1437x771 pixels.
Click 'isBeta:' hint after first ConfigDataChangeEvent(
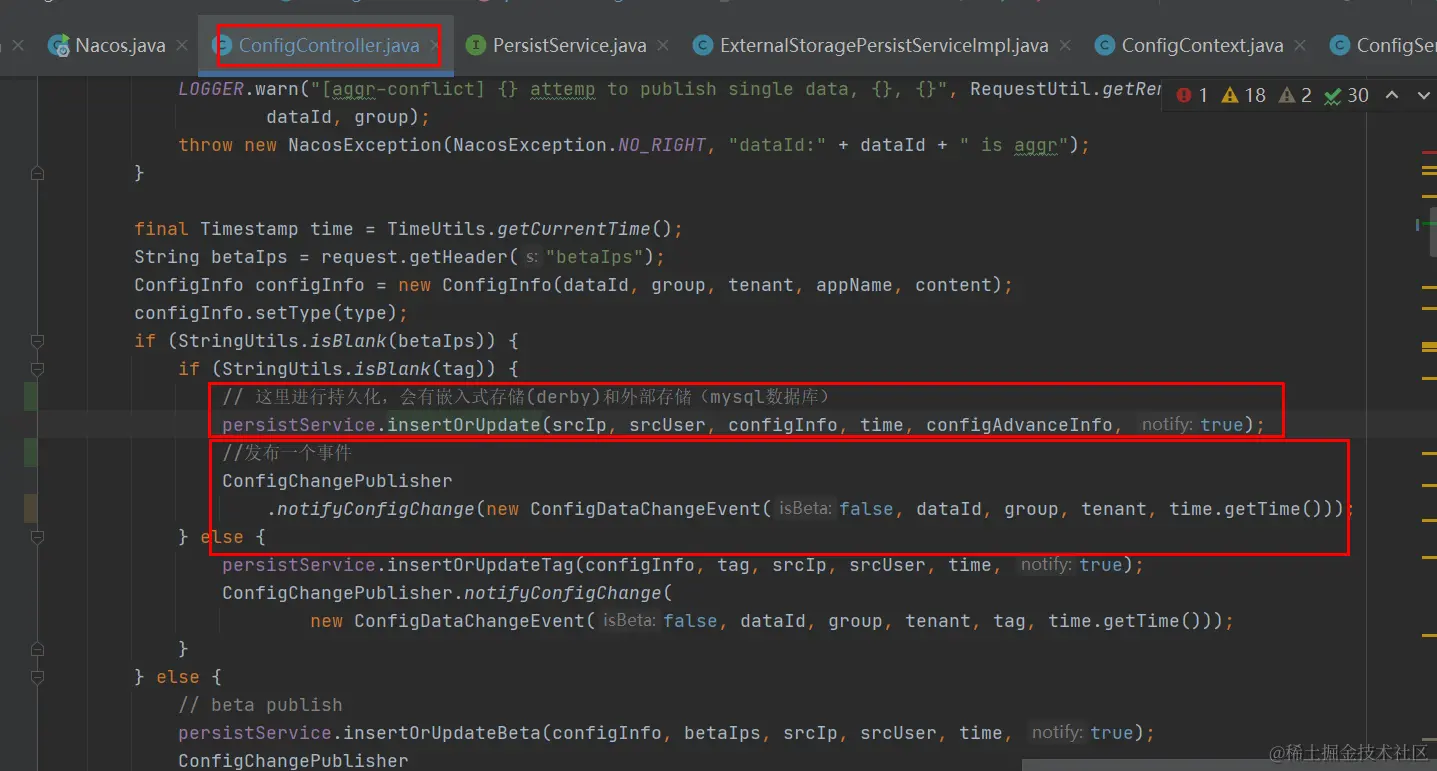[805, 509]
